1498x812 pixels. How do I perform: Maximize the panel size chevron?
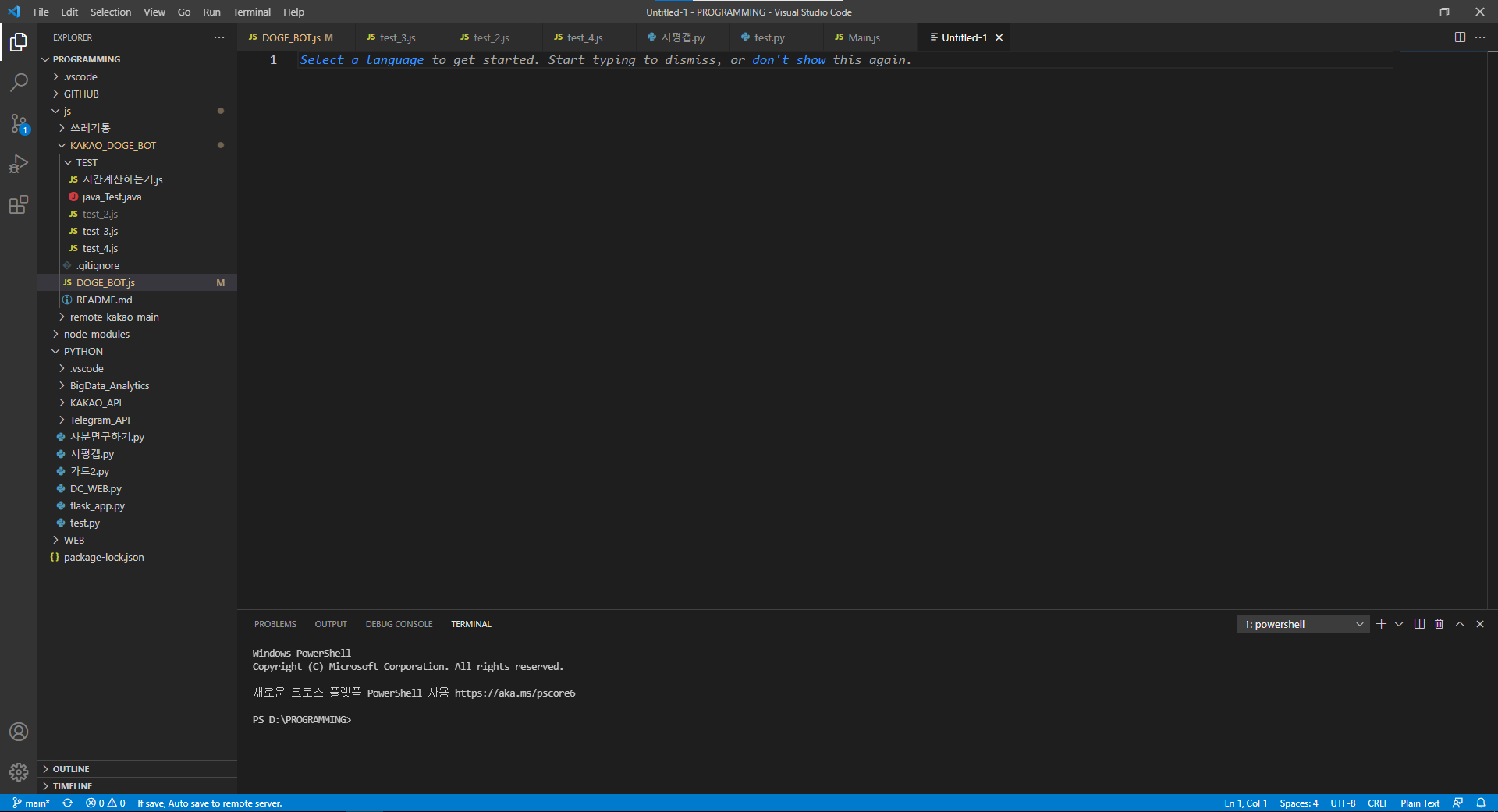tap(1460, 624)
